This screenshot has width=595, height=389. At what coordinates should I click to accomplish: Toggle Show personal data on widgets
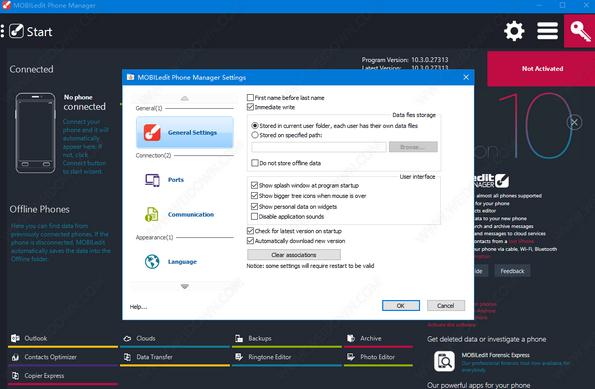[254, 206]
